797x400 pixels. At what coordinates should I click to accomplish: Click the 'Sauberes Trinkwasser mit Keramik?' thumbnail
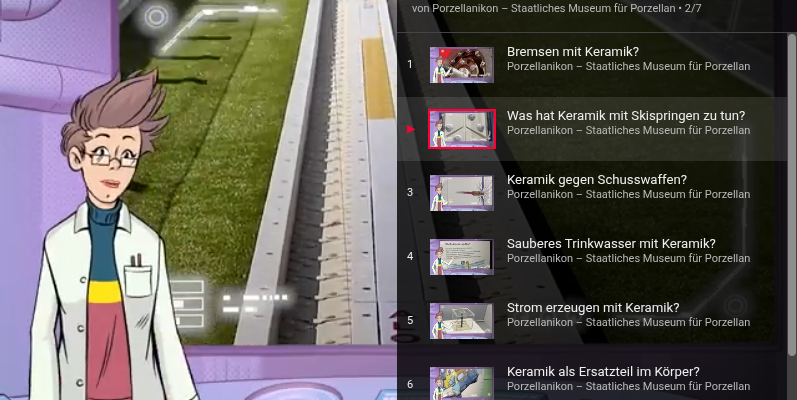(x=462, y=257)
